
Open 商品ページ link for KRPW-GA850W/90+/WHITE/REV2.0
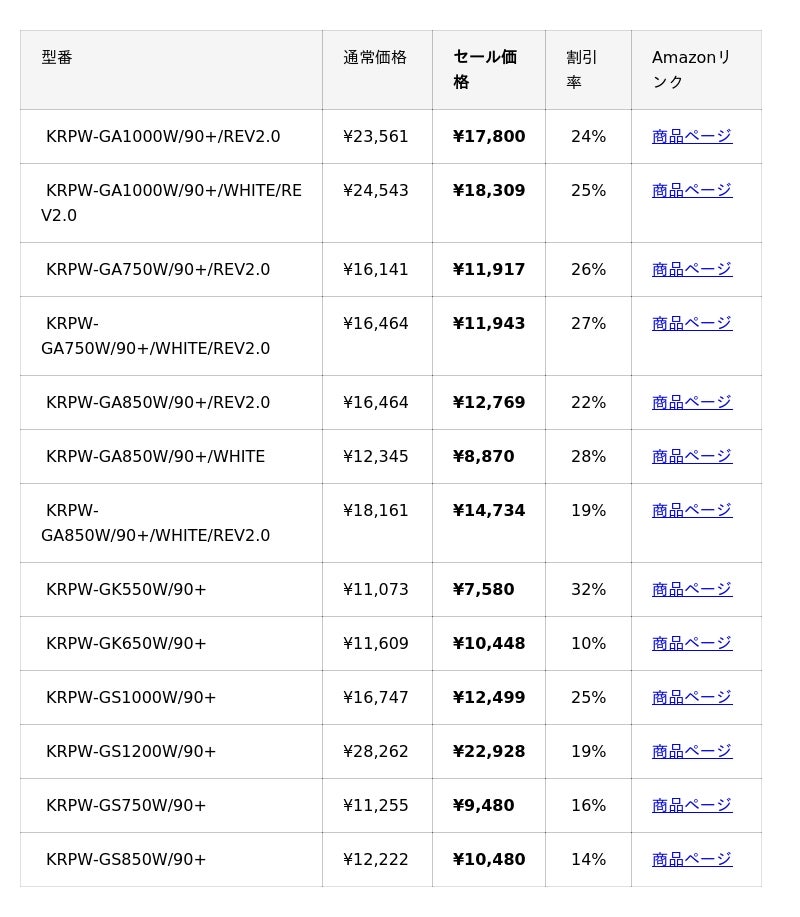click(692, 510)
